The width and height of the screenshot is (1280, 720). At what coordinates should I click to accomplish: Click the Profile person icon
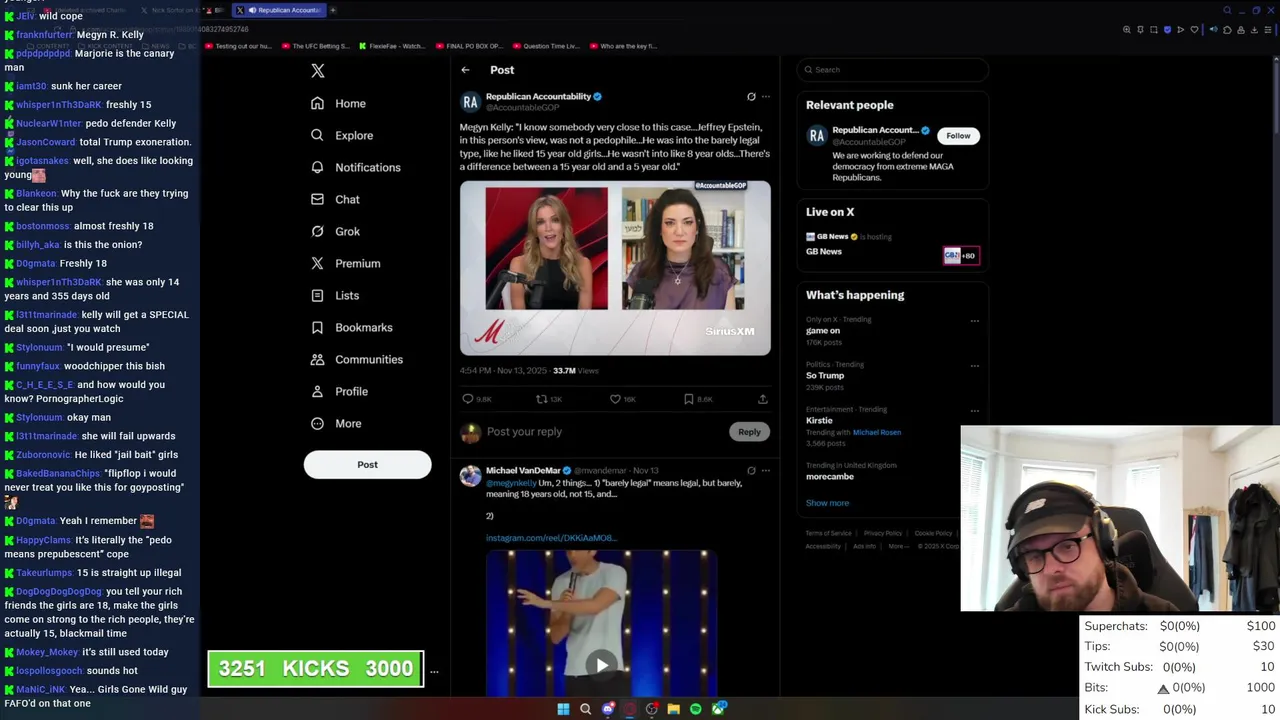[x=317, y=391]
